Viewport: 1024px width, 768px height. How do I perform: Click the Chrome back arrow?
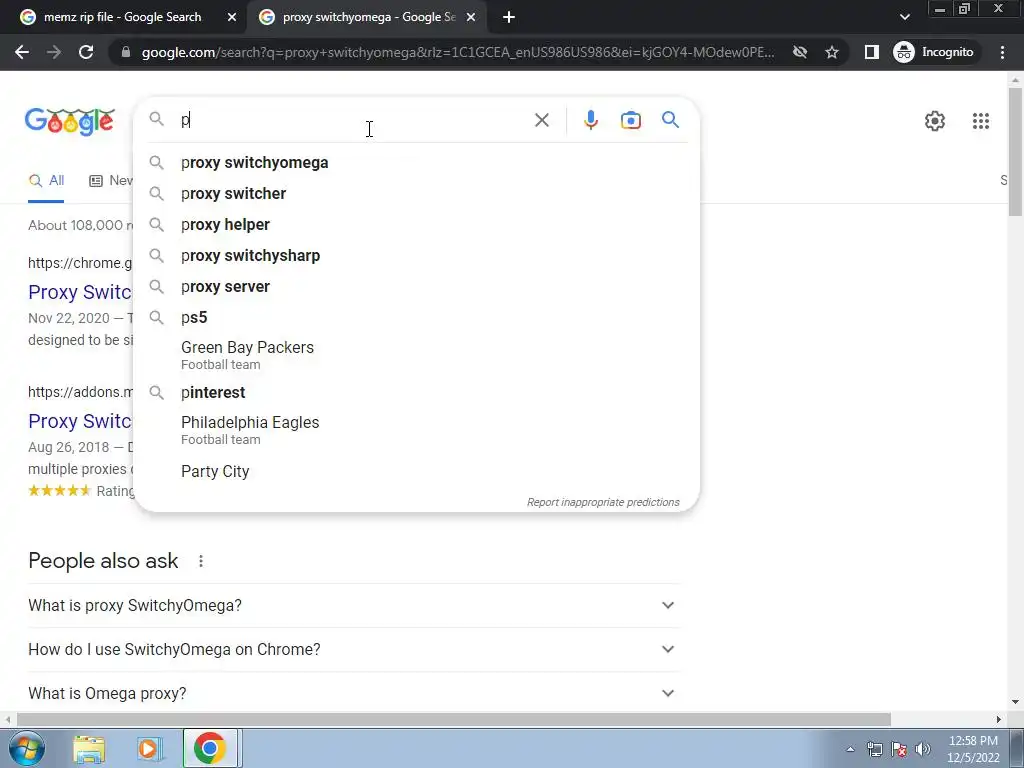22,52
